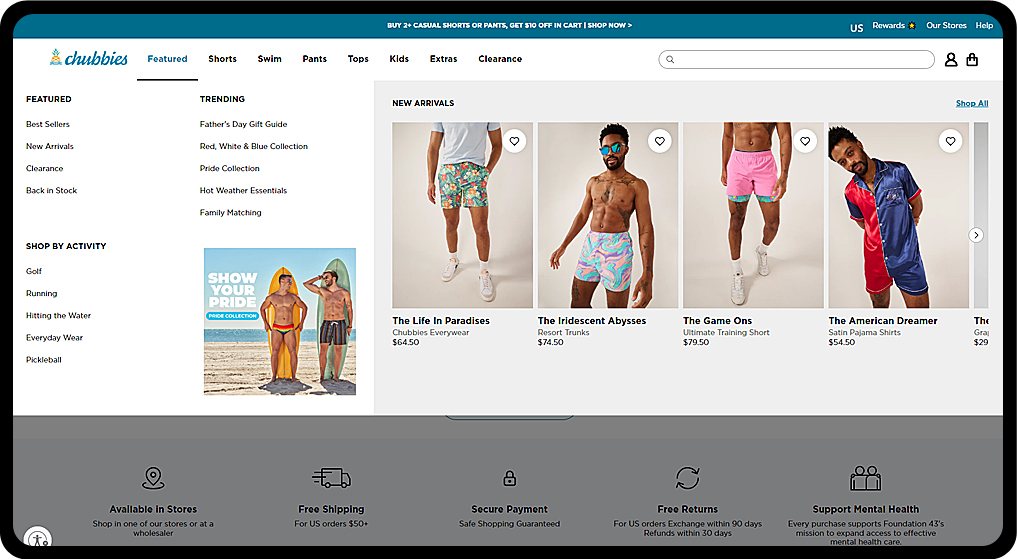
Task: Click the search magnifier icon
Action: [x=670, y=60]
